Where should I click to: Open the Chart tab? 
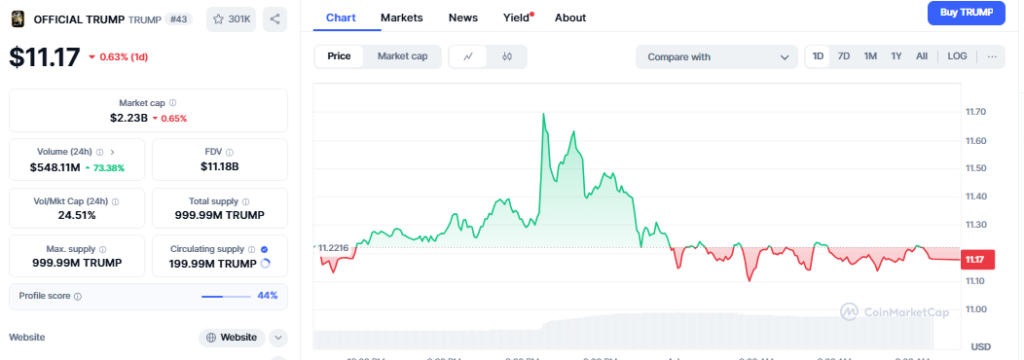[x=341, y=18]
